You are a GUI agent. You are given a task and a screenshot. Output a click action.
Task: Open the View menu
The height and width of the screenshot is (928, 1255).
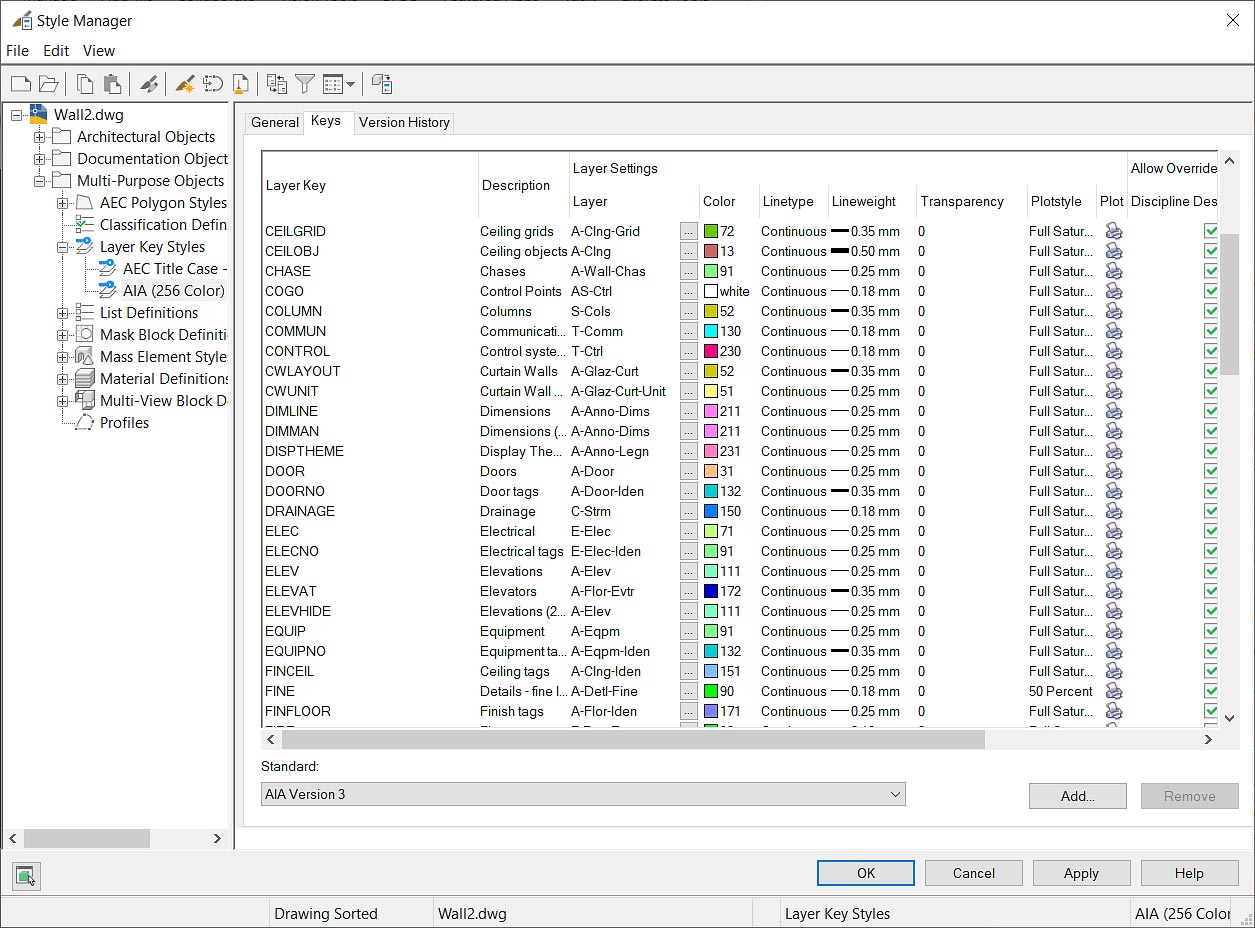click(98, 50)
